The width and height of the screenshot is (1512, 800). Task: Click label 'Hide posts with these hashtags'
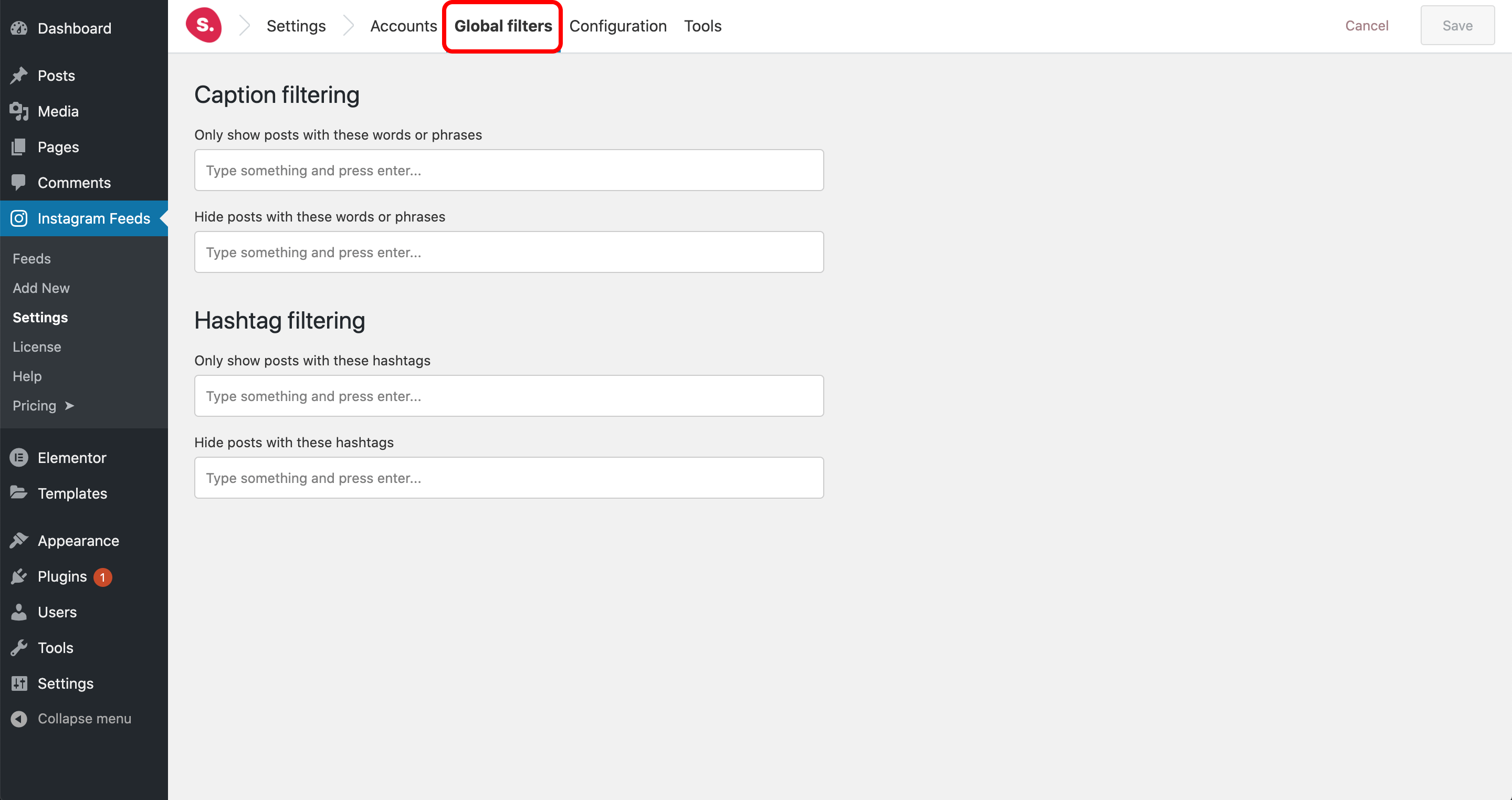coord(293,442)
